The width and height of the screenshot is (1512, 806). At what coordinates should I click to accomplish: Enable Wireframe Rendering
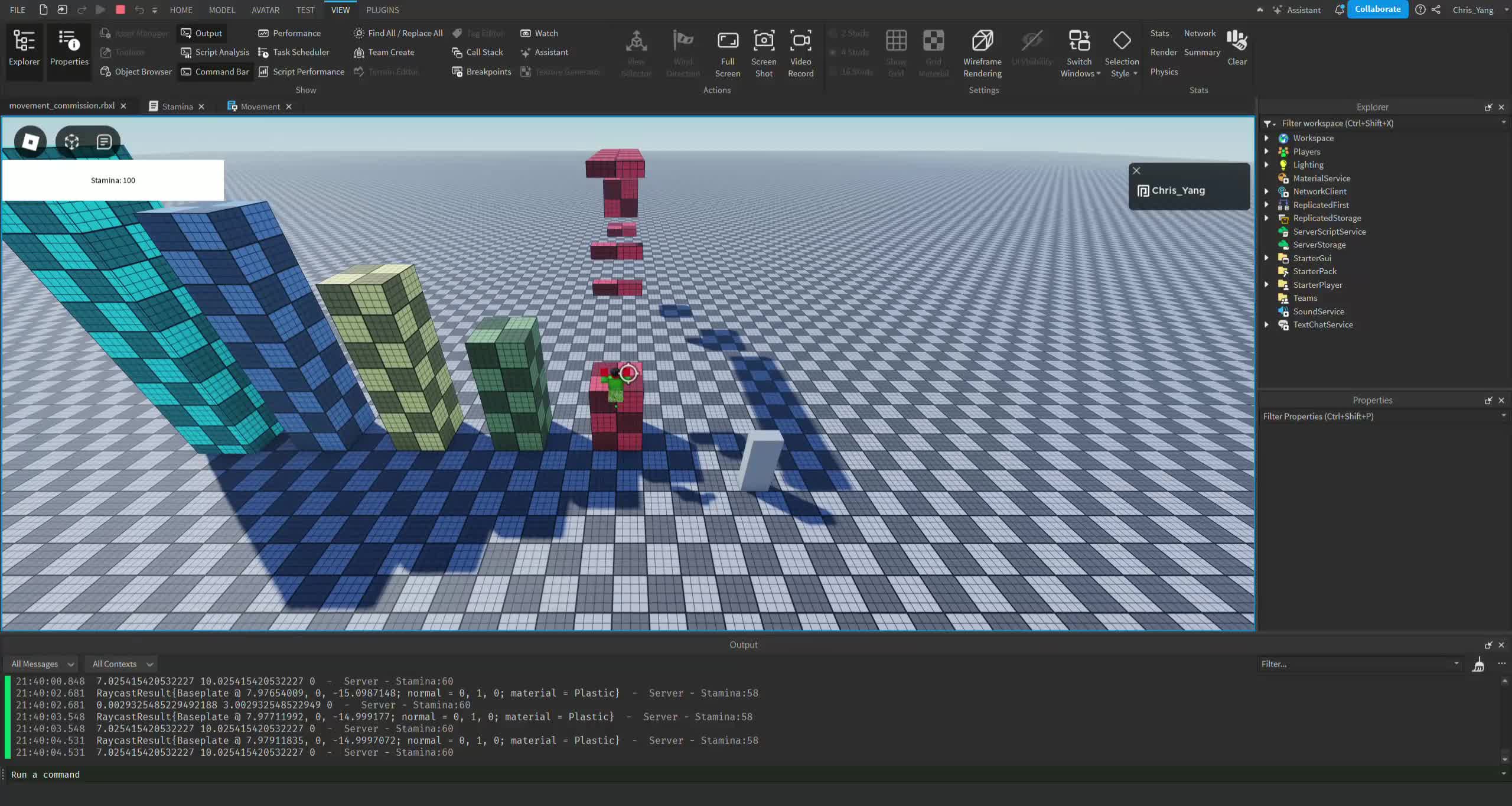(x=981, y=52)
